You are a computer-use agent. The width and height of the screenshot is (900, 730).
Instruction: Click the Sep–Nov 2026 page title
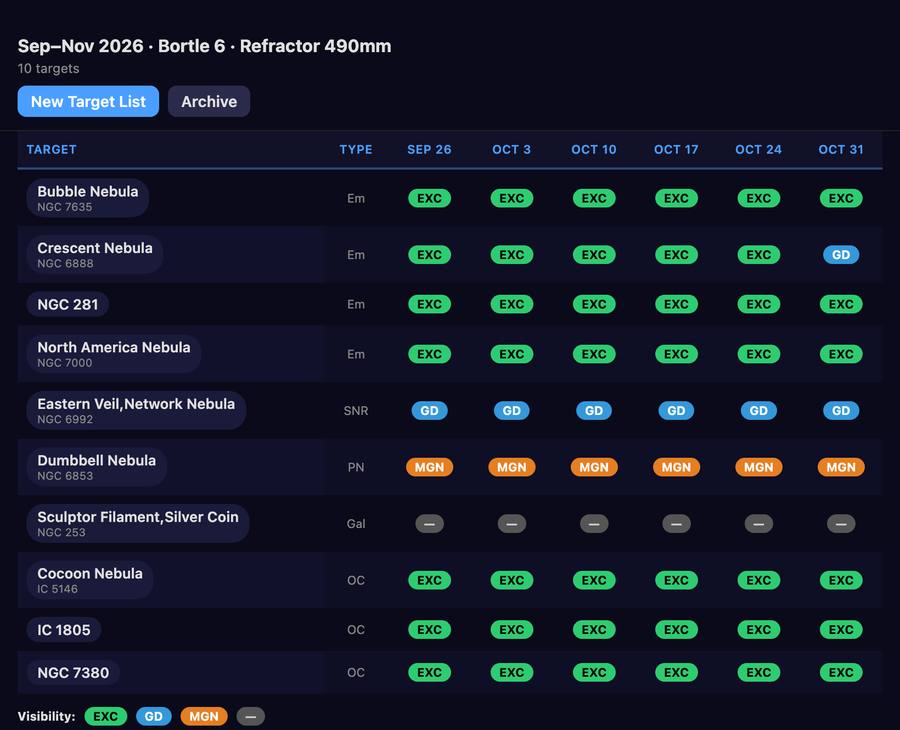tap(204, 46)
